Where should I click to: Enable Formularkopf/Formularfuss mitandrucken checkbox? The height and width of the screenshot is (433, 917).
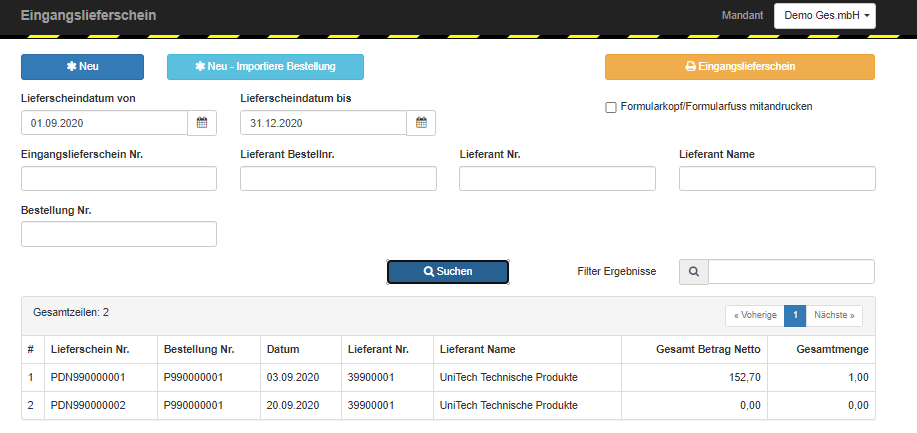611,108
